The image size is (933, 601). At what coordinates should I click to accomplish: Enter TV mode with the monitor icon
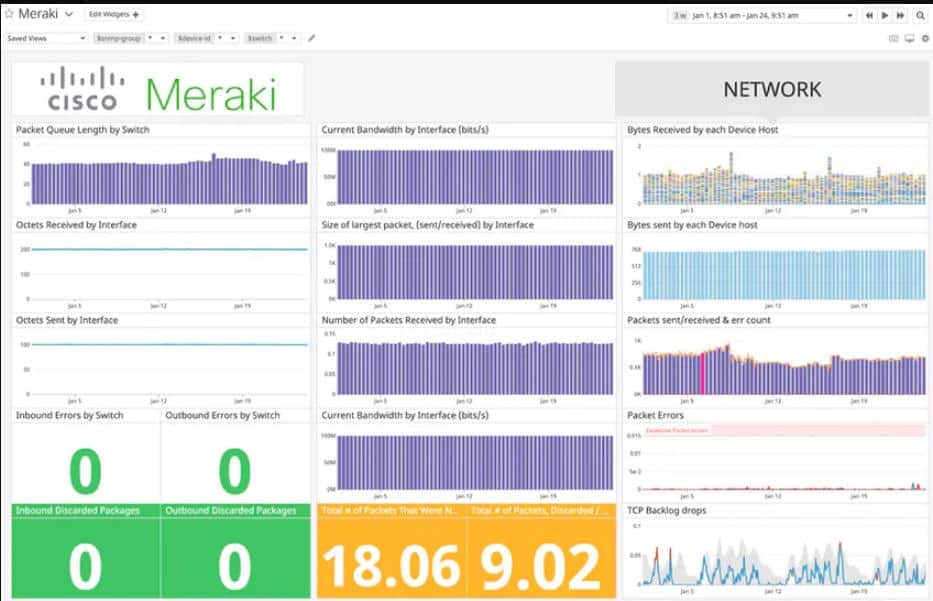click(909, 38)
